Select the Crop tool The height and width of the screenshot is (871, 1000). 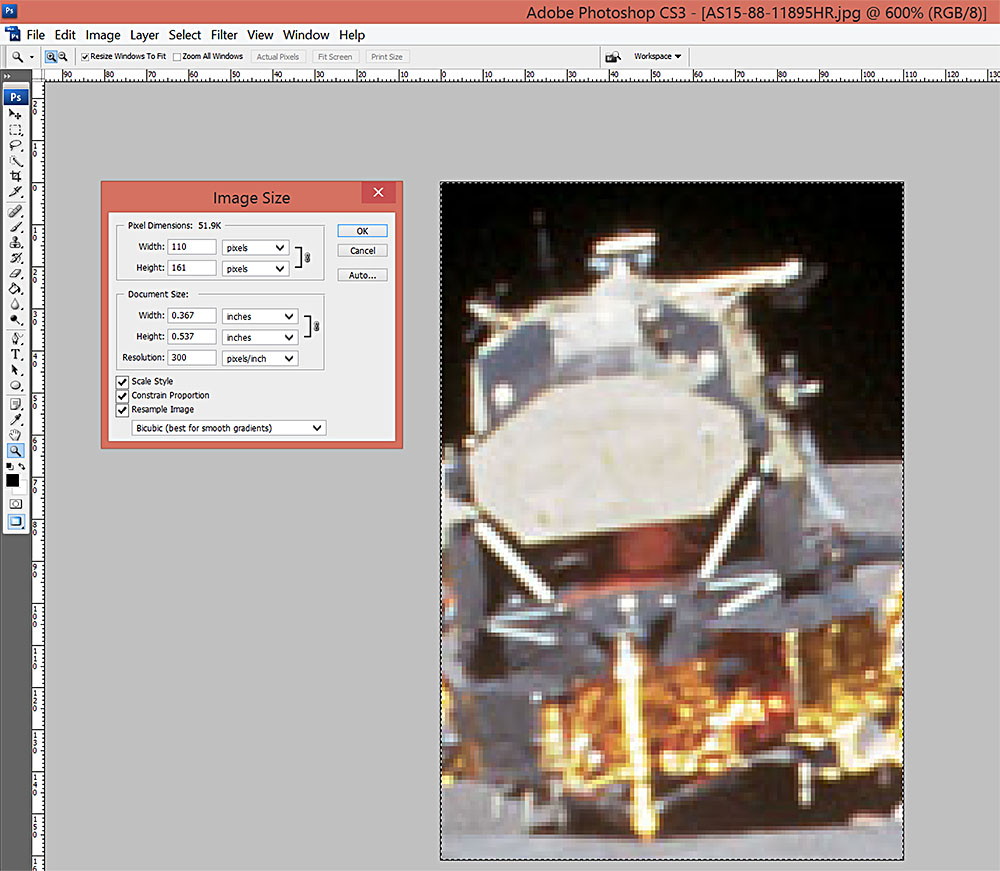coord(15,176)
